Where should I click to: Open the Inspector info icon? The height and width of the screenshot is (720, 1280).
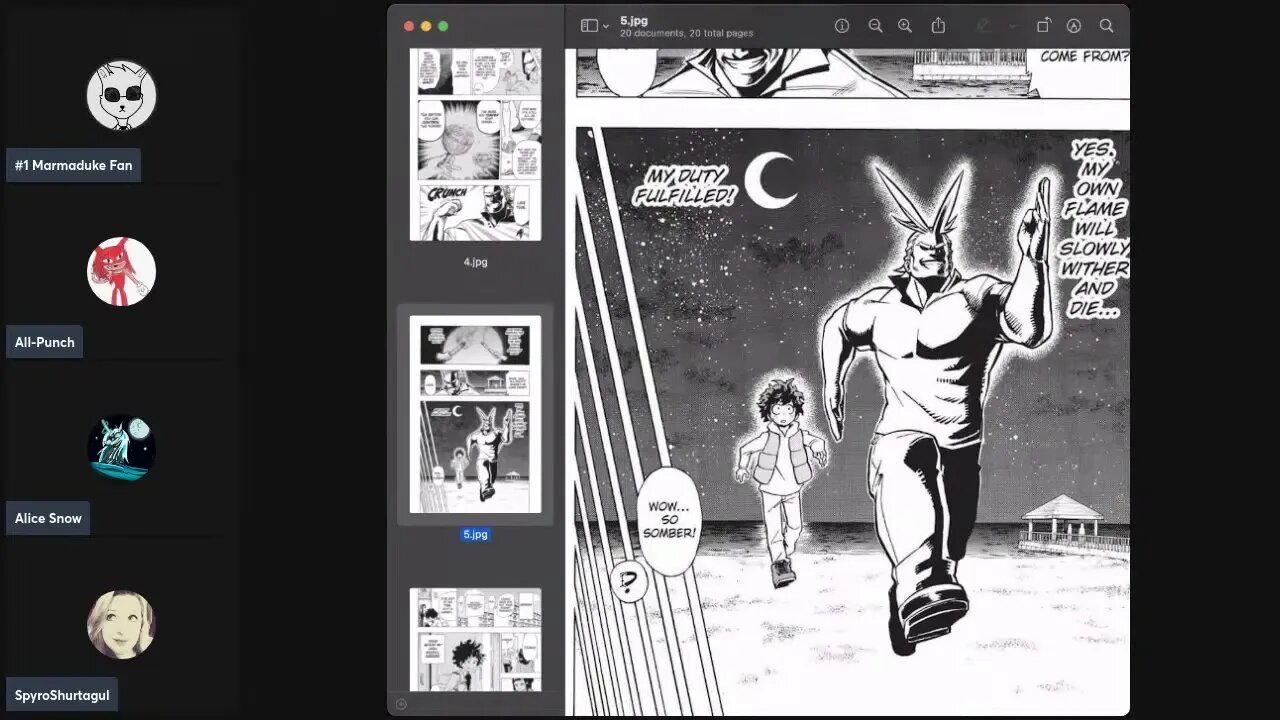(x=842, y=26)
